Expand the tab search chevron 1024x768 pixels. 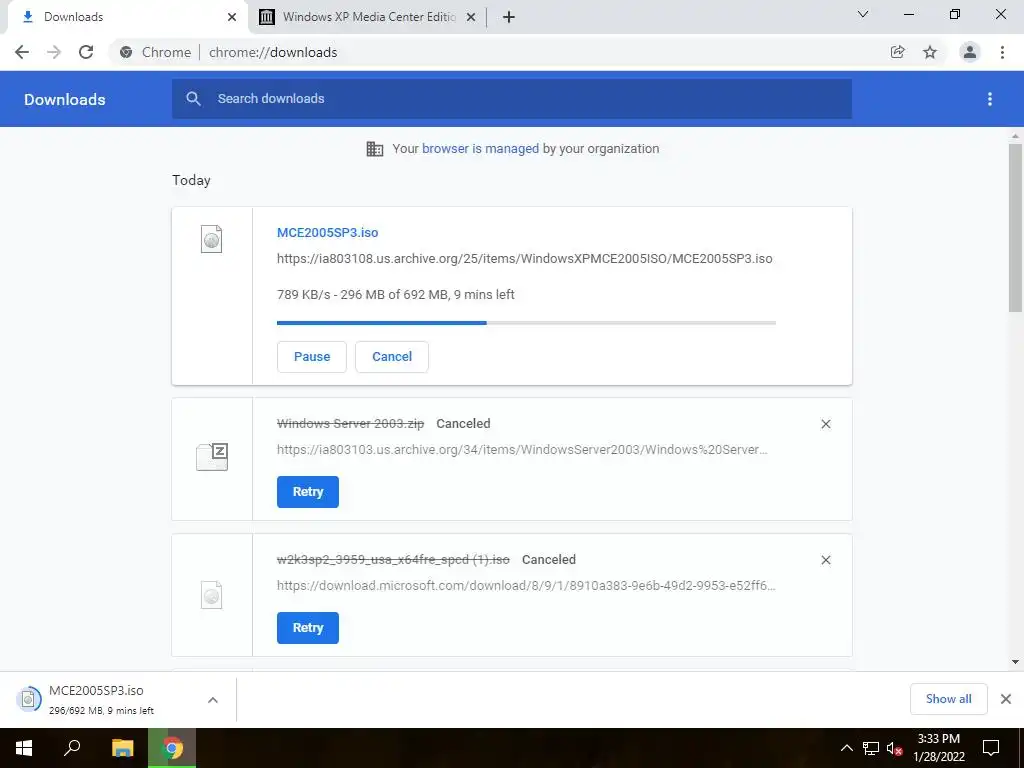pos(863,14)
